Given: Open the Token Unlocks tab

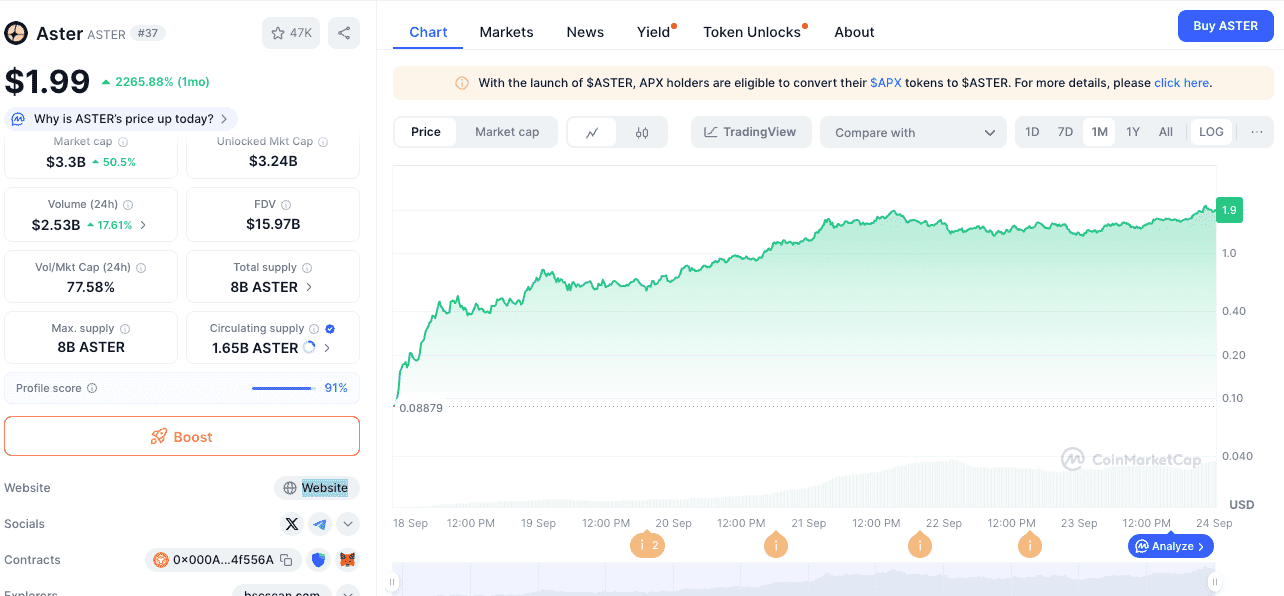Looking at the screenshot, I should point(752,32).
